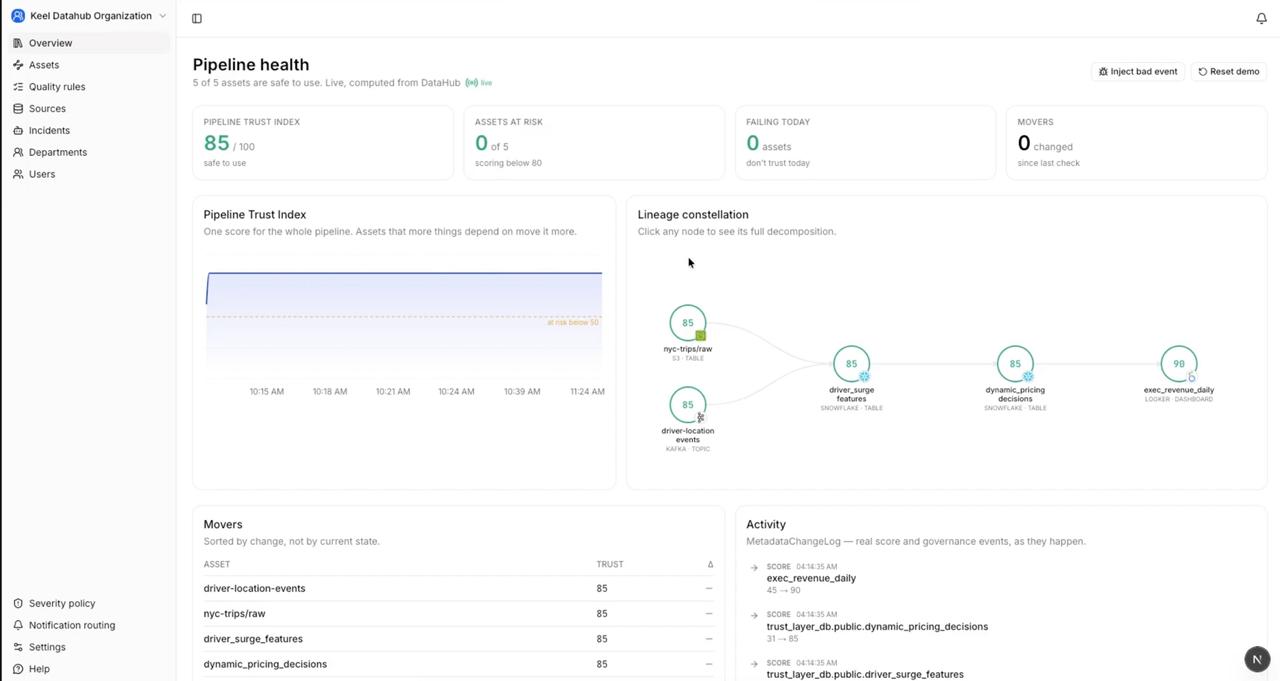The height and width of the screenshot is (681, 1280).
Task: Click the Settings gear icon
Action: pos(18,647)
